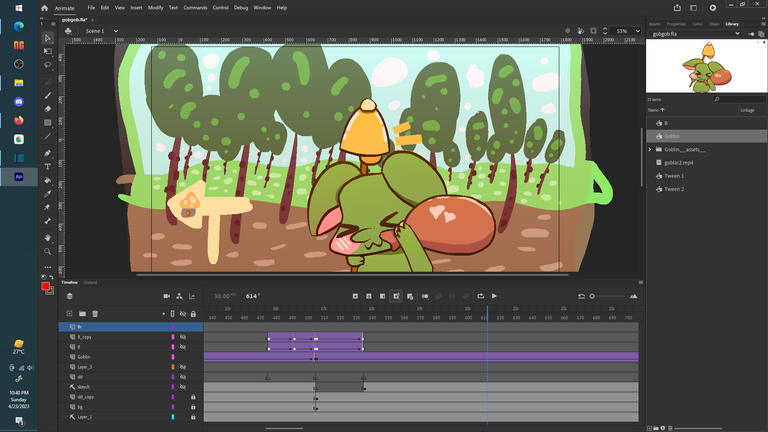Click the Test Movie play icon top right
Image resolution: width=768 pixels, height=432 pixels.
(713, 8)
